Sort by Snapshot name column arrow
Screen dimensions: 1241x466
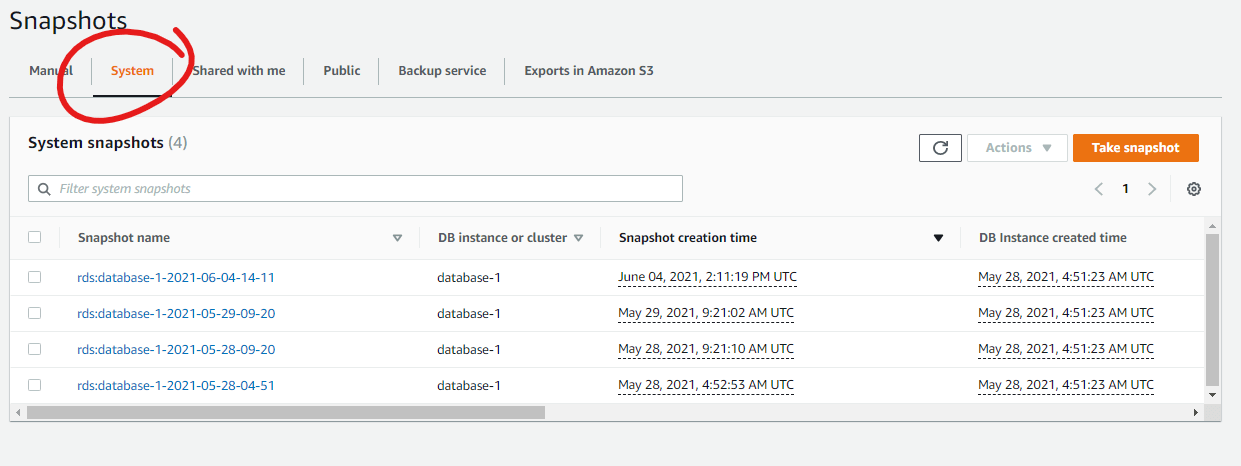[397, 238]
